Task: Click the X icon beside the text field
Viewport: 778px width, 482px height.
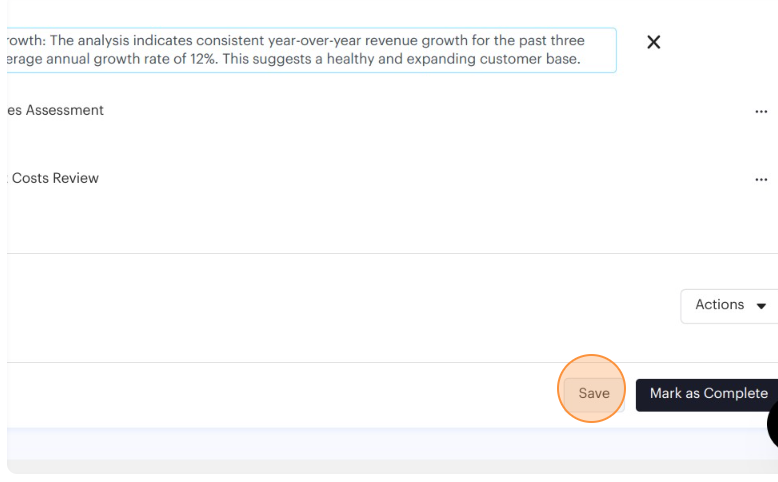Action: click(x=654, y=42)
